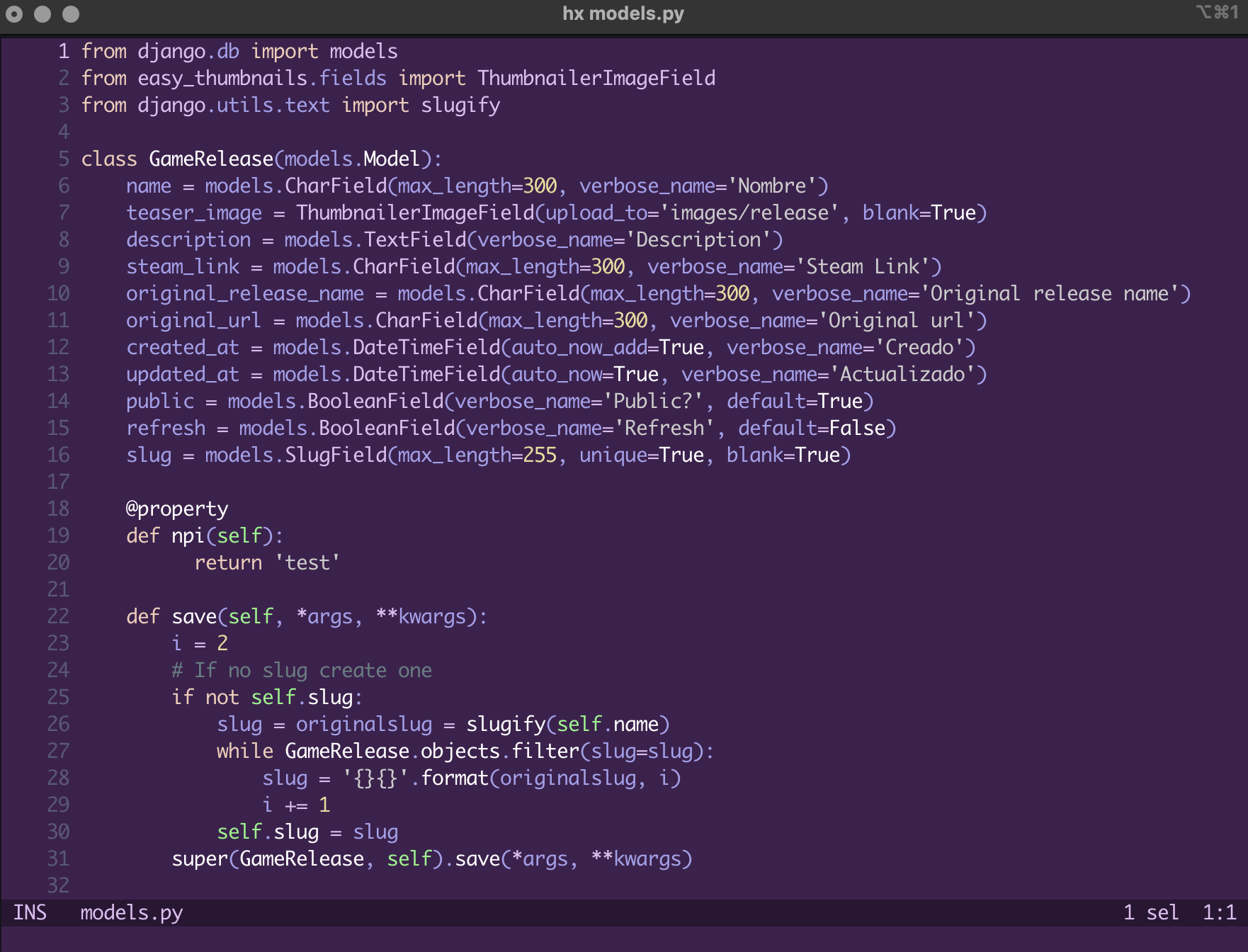Click the slugify import name on line 3
Viewport: 1248px width, 952px height.
(460, 105)
